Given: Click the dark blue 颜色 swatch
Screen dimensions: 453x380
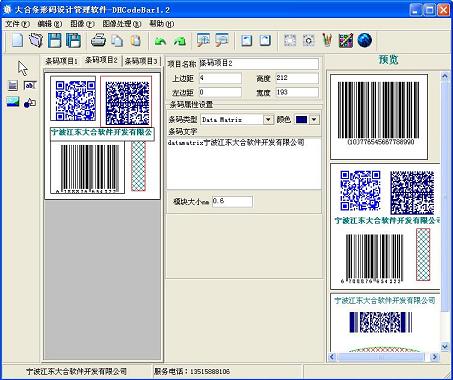Looking at the screenshot, I should (x=301, y=119).
